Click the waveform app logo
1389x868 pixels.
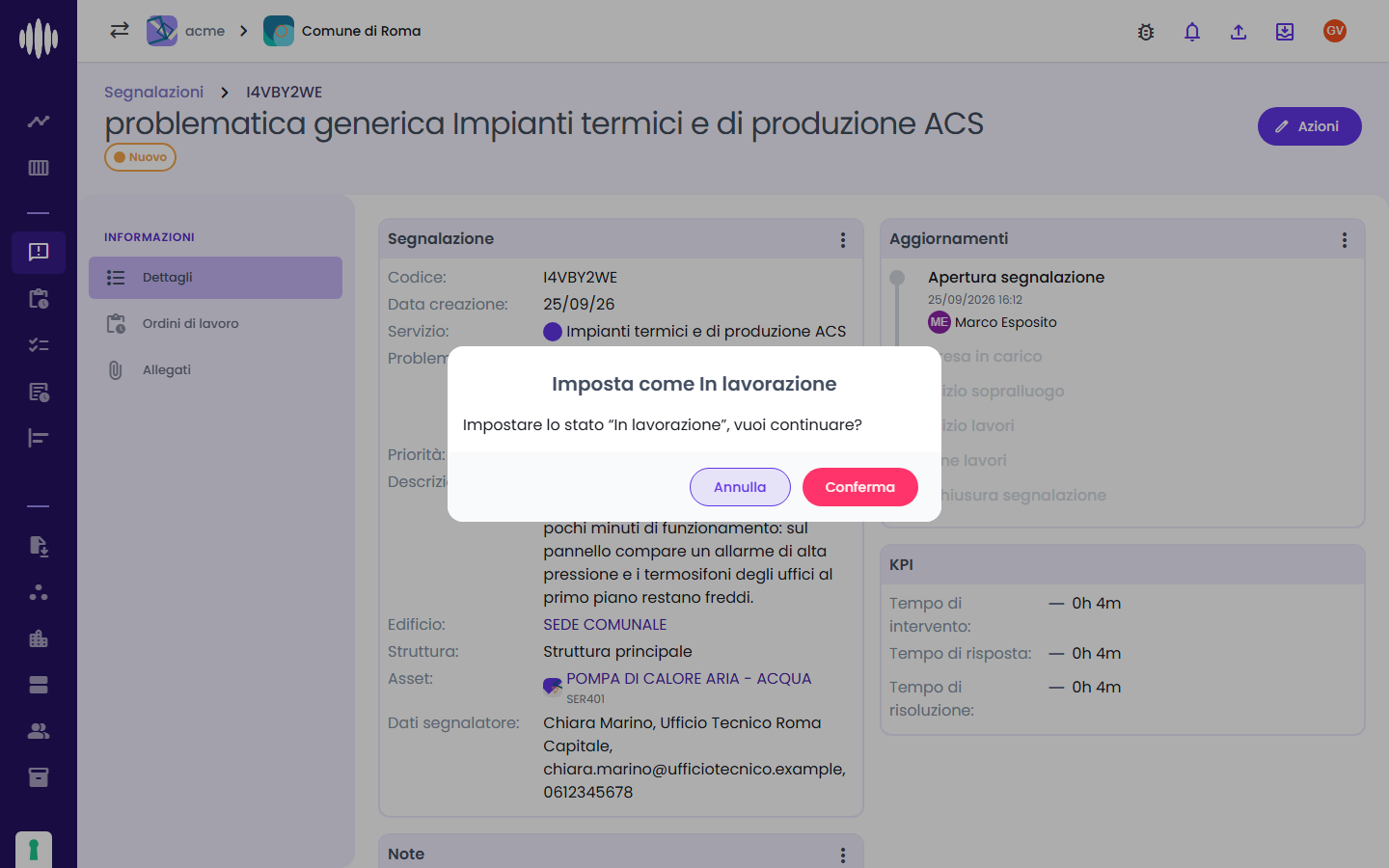coord(39,39)
